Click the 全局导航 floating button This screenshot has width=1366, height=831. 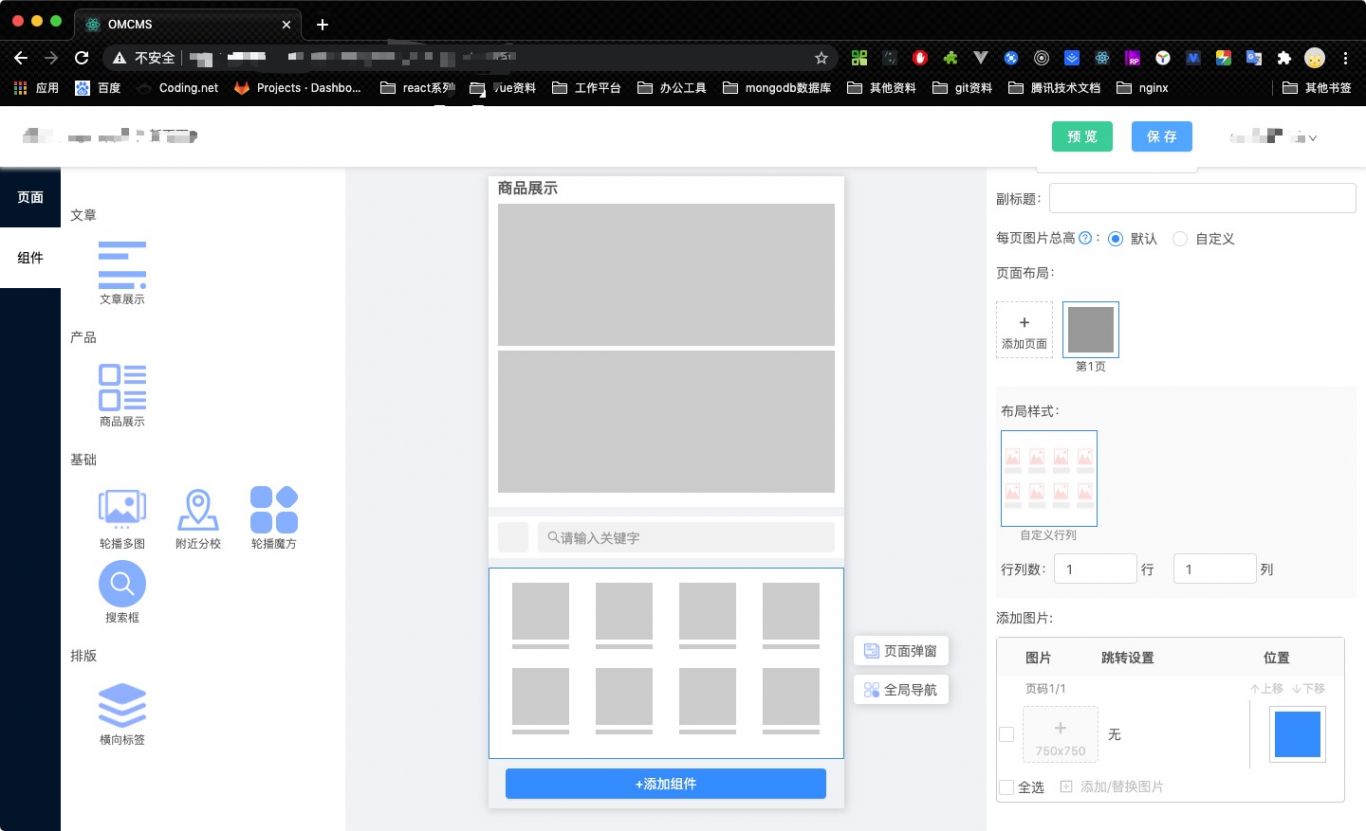pos(900,690)
